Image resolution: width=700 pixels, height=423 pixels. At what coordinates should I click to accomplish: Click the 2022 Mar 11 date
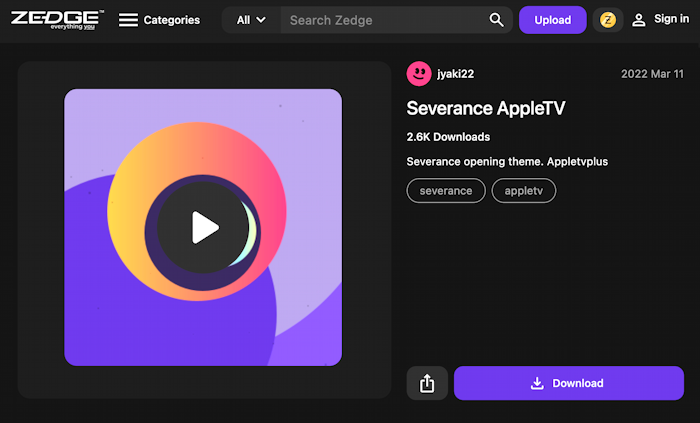point(652,74)
